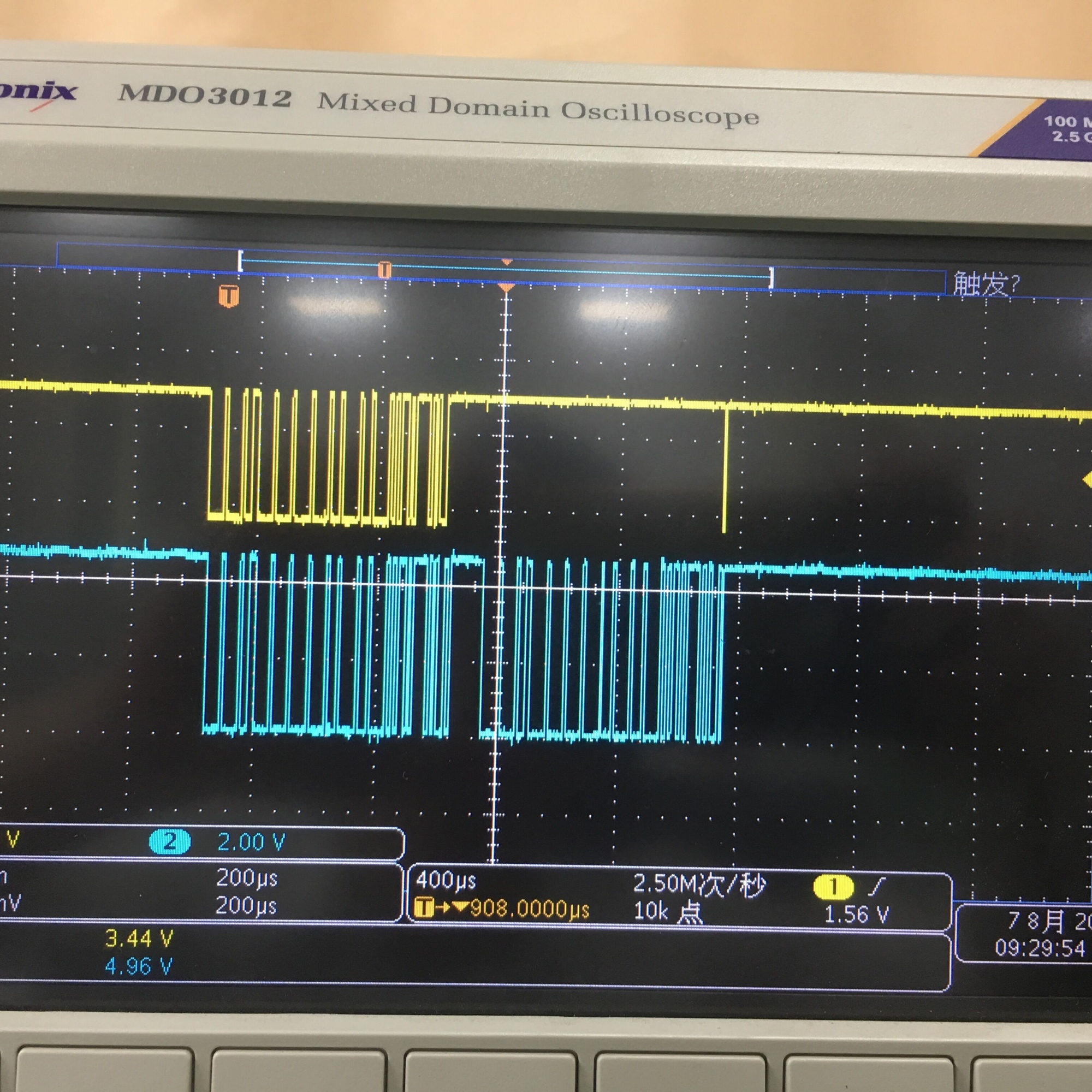
Task: Click the 2.50M sample rate readout
Action: coord(699,885)
